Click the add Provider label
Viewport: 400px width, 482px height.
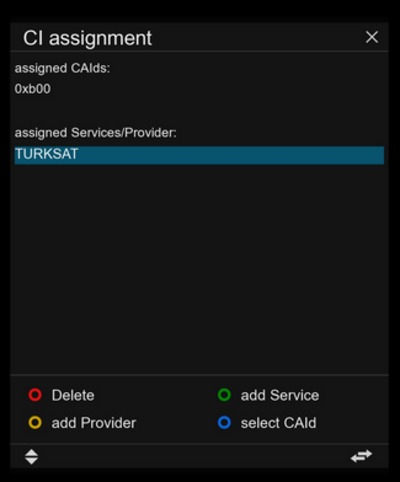pyautogui.click(x=94, y=423)
